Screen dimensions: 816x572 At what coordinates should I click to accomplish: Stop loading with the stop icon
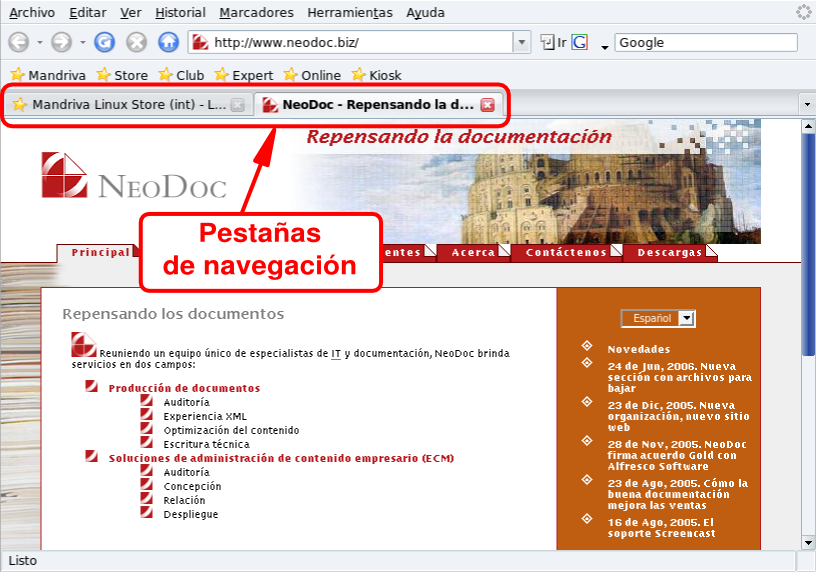coord(136,42)
